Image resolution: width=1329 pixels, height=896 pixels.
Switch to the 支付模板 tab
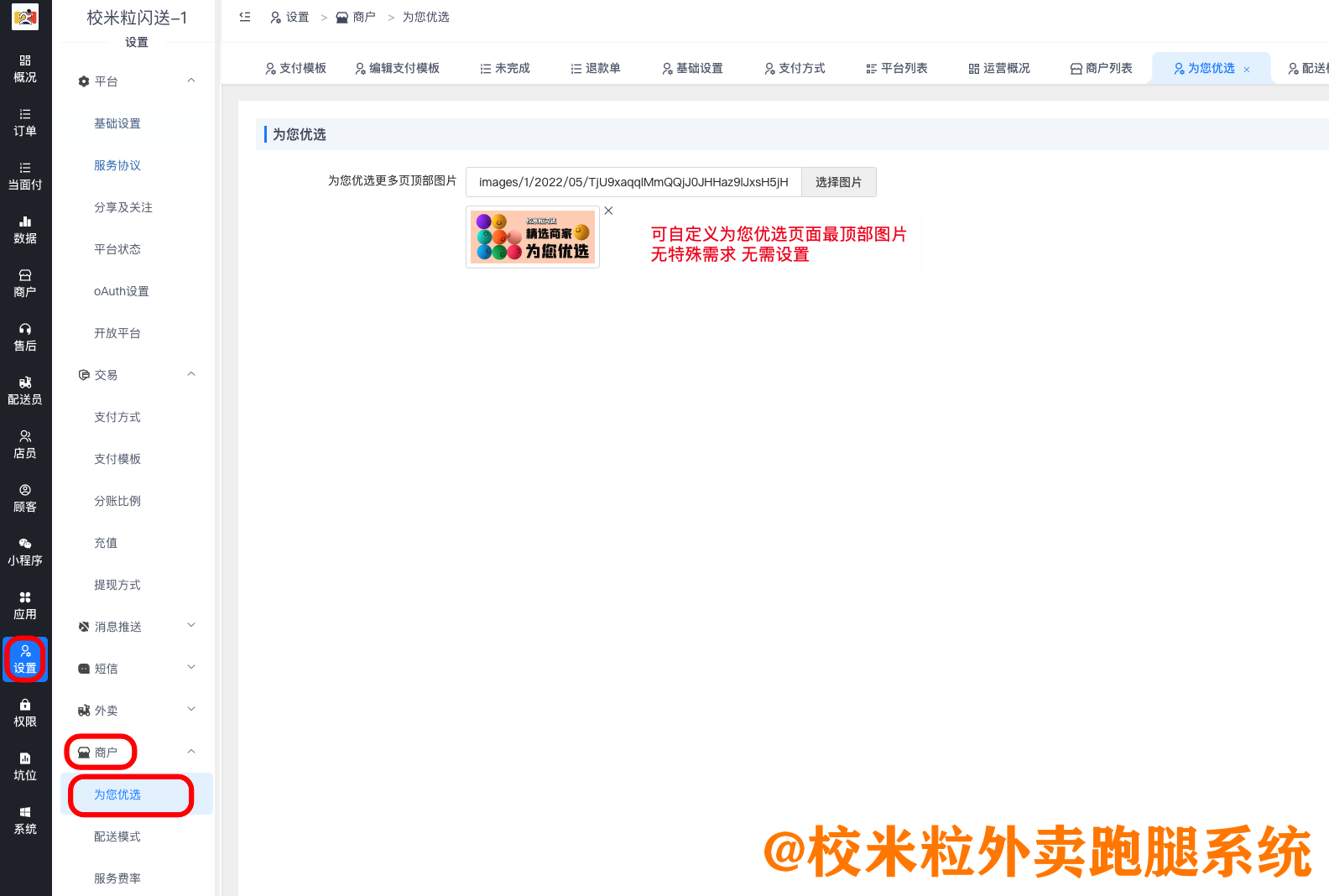(295, 68)
